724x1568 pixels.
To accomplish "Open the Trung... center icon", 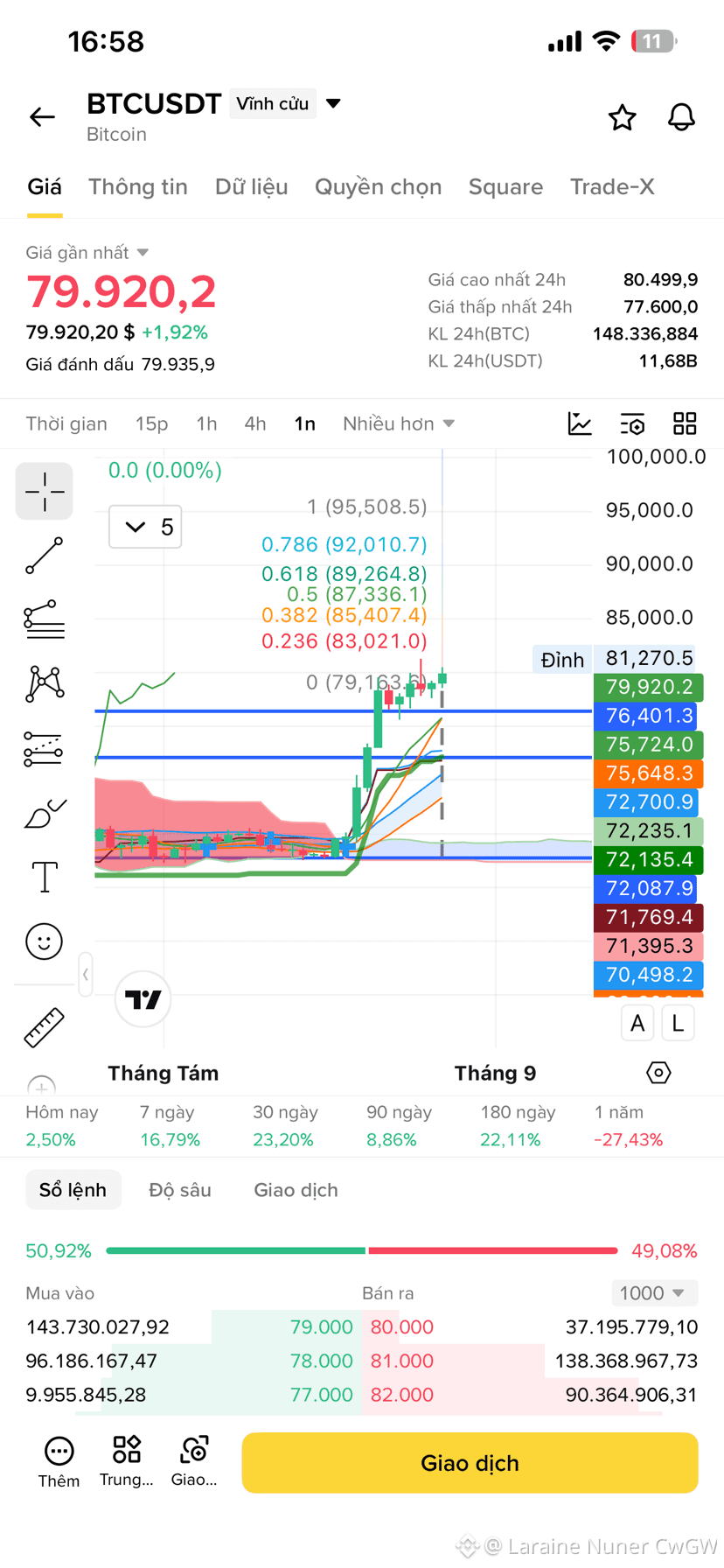I will click(127, 1462).
